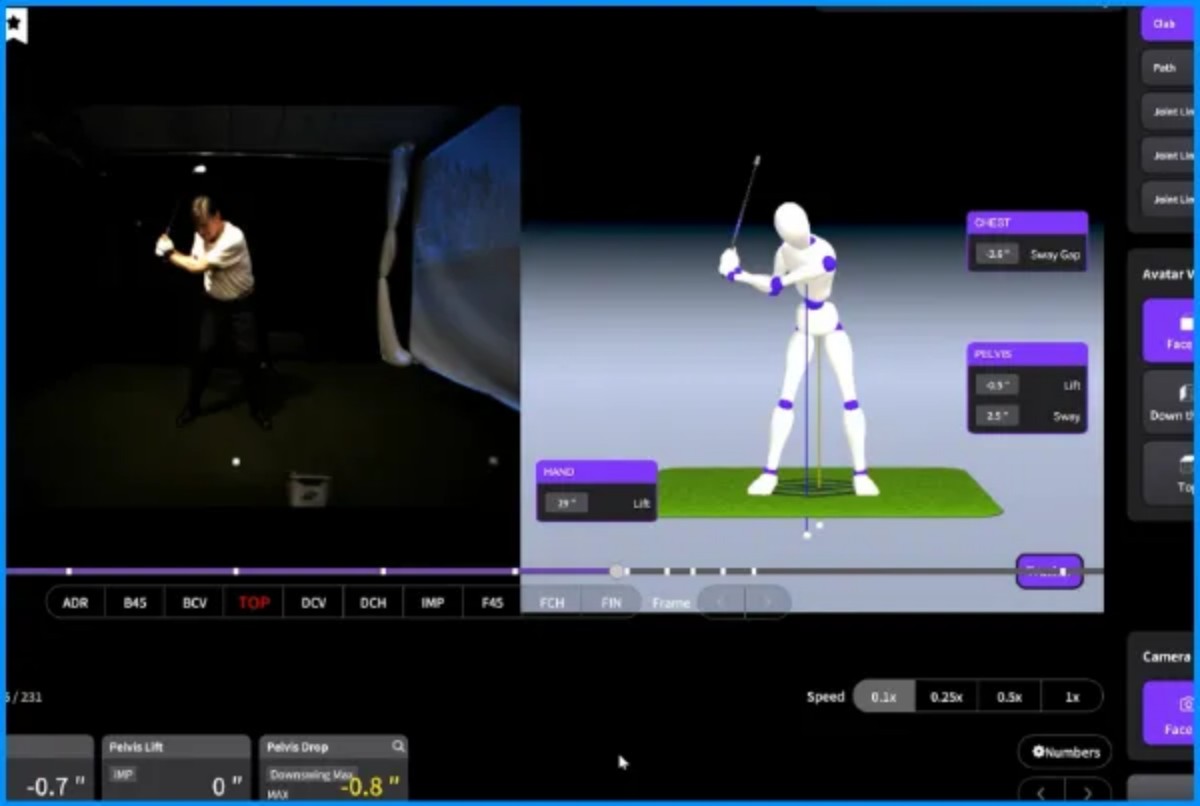The height and width of the screenshot is (806, 1200).
Task: Toggle the Path display option
Action: (1165, 68)
